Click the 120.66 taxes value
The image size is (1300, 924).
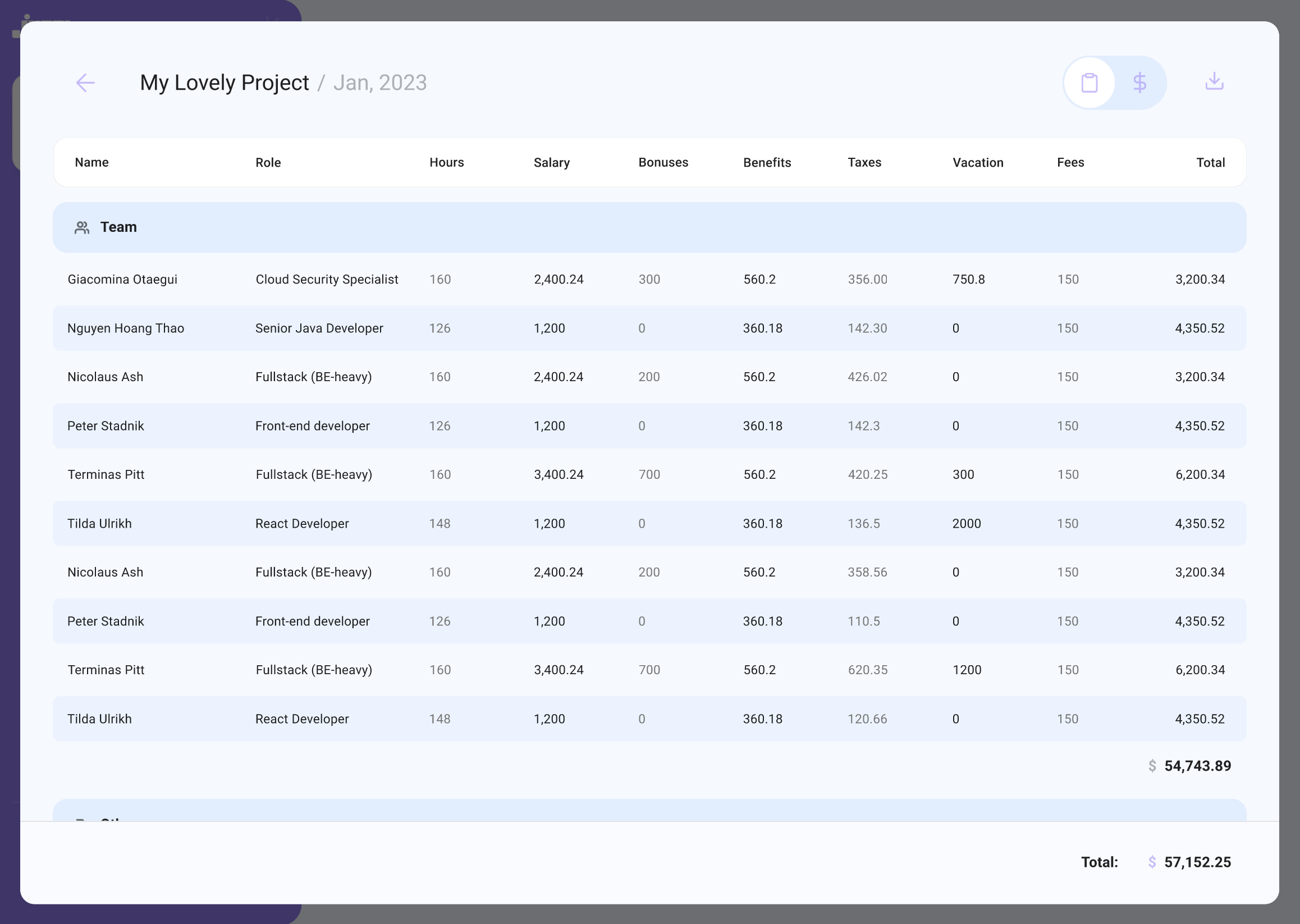(x=867, y=719)
